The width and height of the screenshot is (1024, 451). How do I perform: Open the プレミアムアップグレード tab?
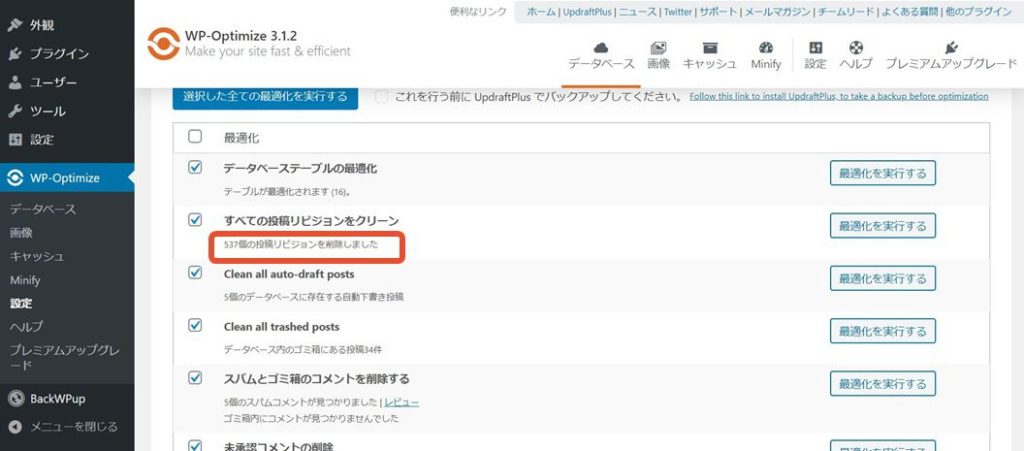pyautogui.click(x=951, y=57)
